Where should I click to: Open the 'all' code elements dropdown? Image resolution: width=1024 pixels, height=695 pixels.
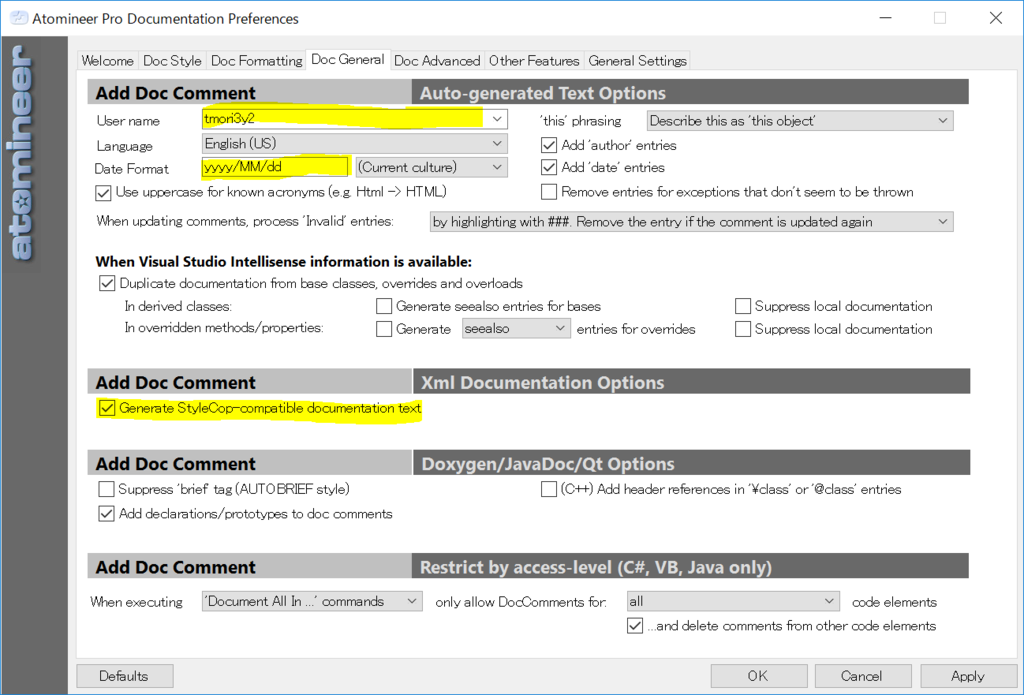[x=732, y=602]
